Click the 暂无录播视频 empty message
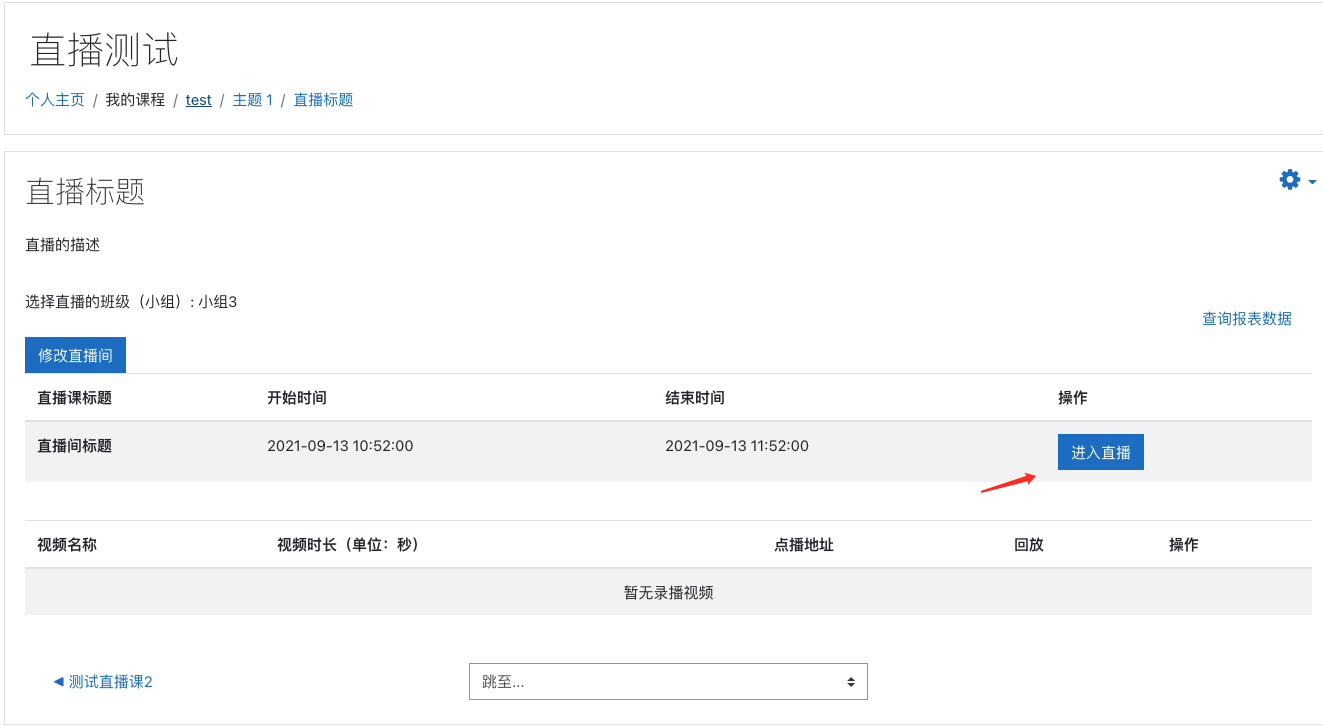 (668, 593)
